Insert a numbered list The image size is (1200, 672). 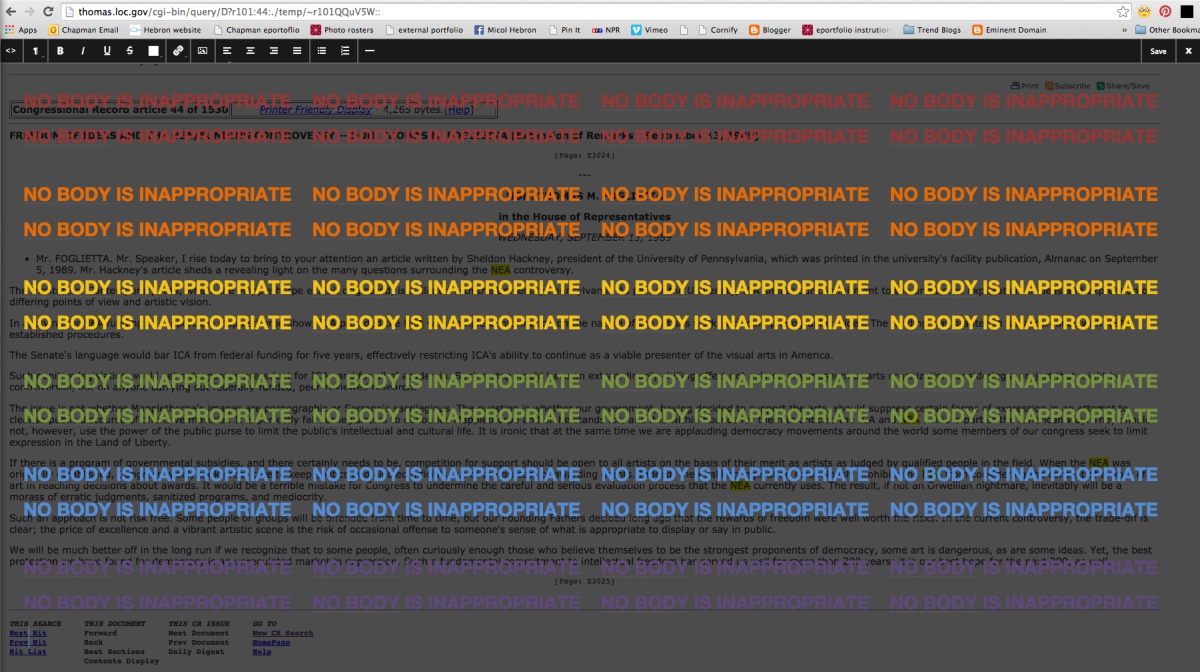[345, 50]
